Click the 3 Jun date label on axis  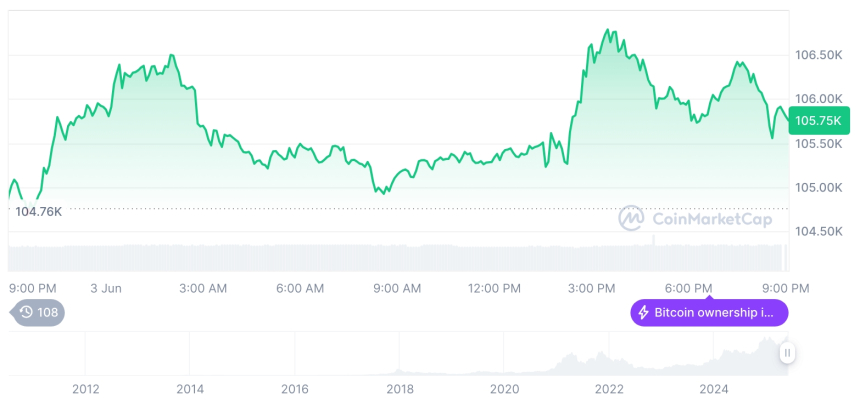105,288
